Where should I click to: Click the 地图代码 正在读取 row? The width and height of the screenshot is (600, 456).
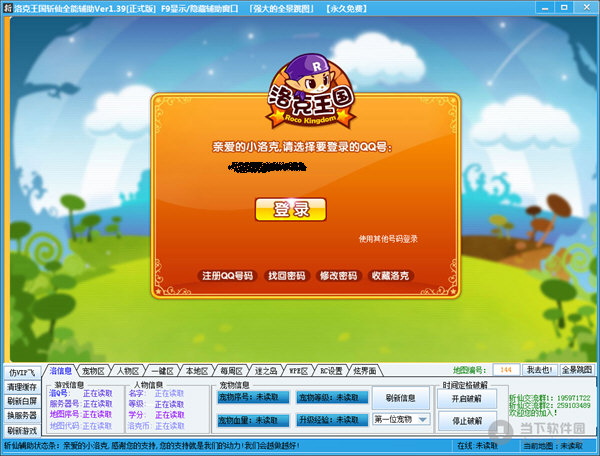(81, 426)
